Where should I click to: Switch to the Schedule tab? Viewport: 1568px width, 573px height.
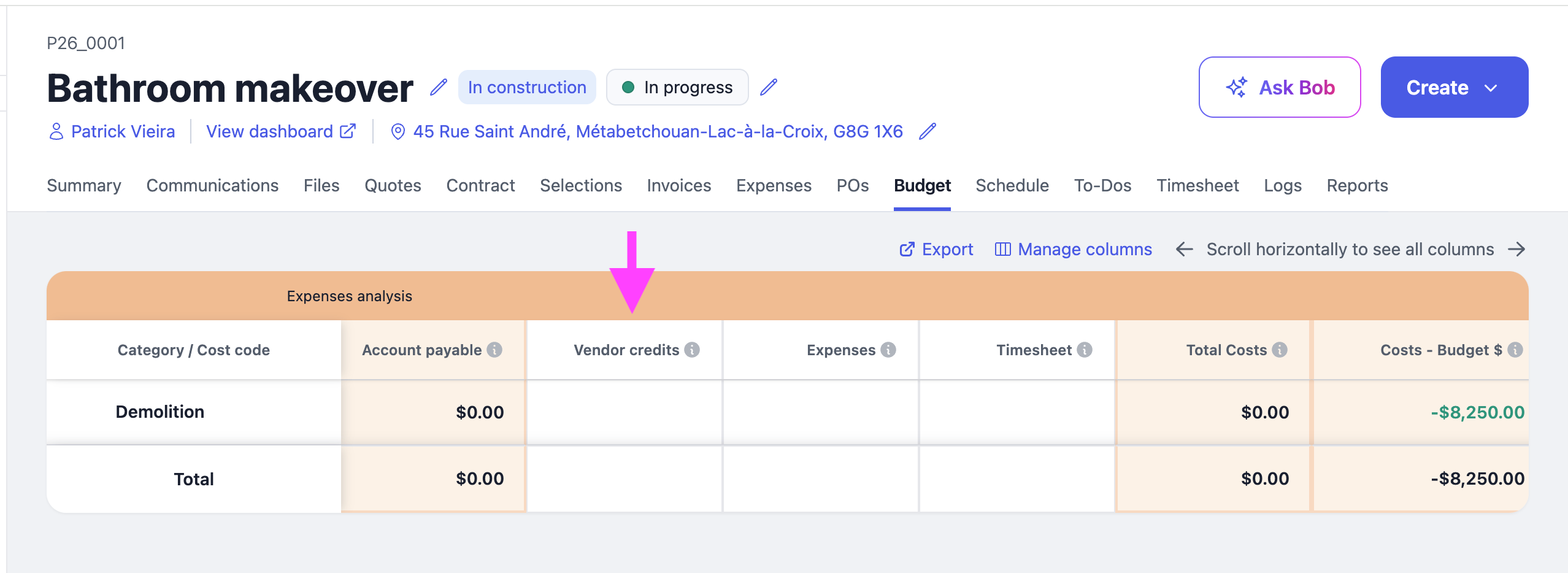click(1012, 185)
